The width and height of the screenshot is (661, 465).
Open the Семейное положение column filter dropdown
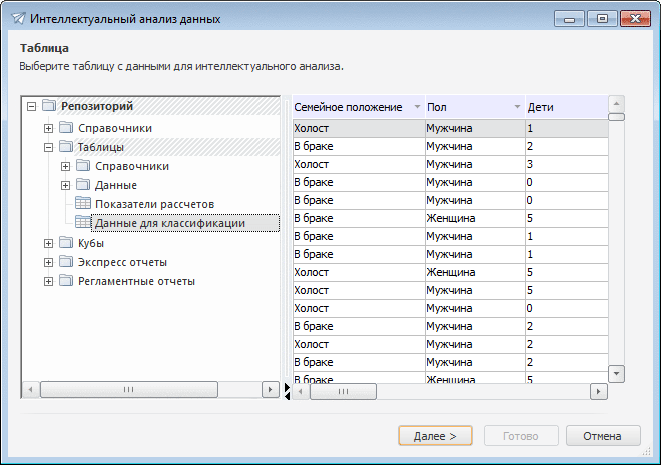[416, 107]
